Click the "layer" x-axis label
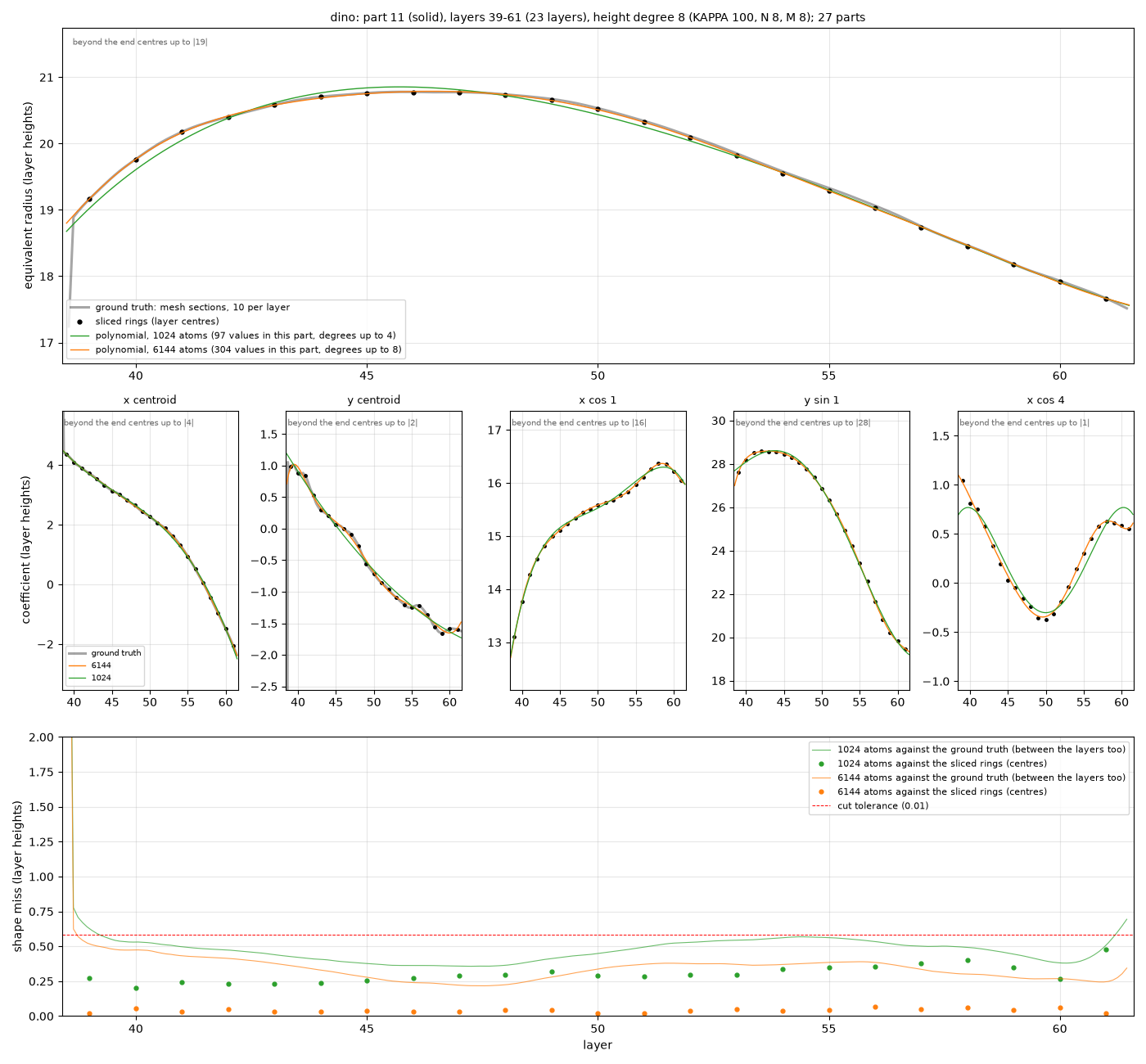 click(x=598, y=1045)
